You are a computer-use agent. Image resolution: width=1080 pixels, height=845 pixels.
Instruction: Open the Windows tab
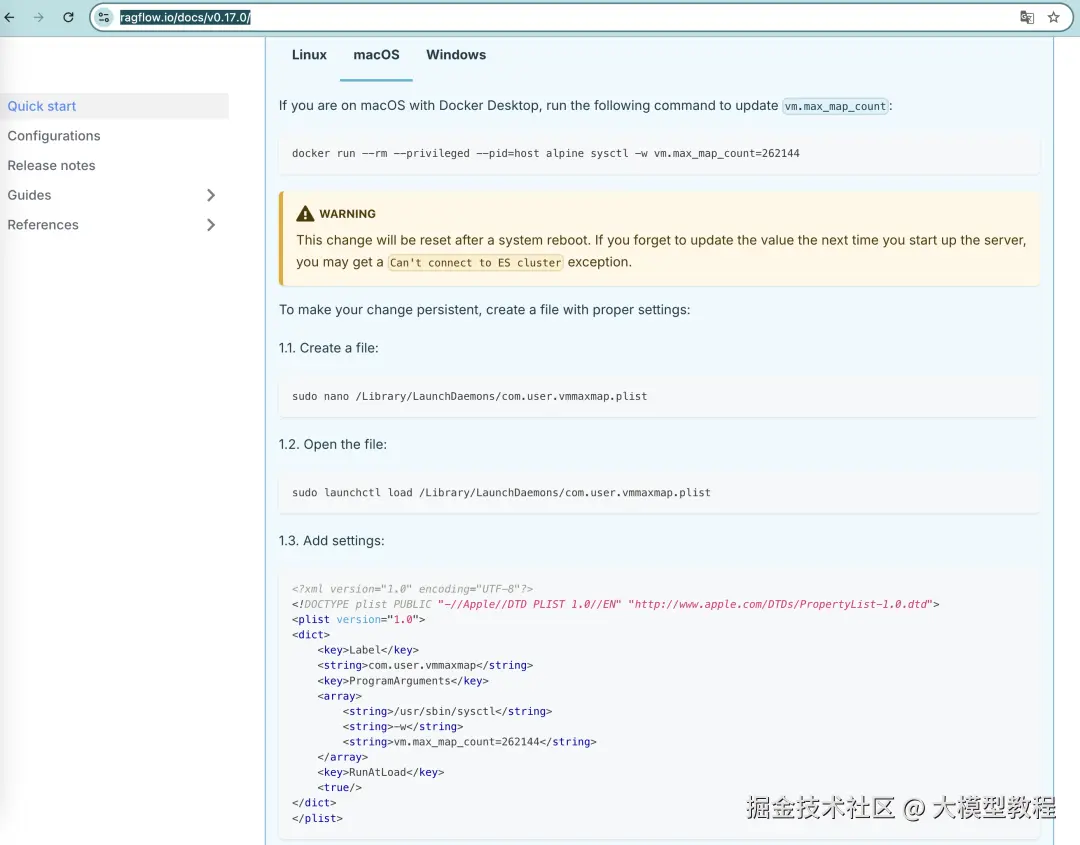click(x=456, y=54)
